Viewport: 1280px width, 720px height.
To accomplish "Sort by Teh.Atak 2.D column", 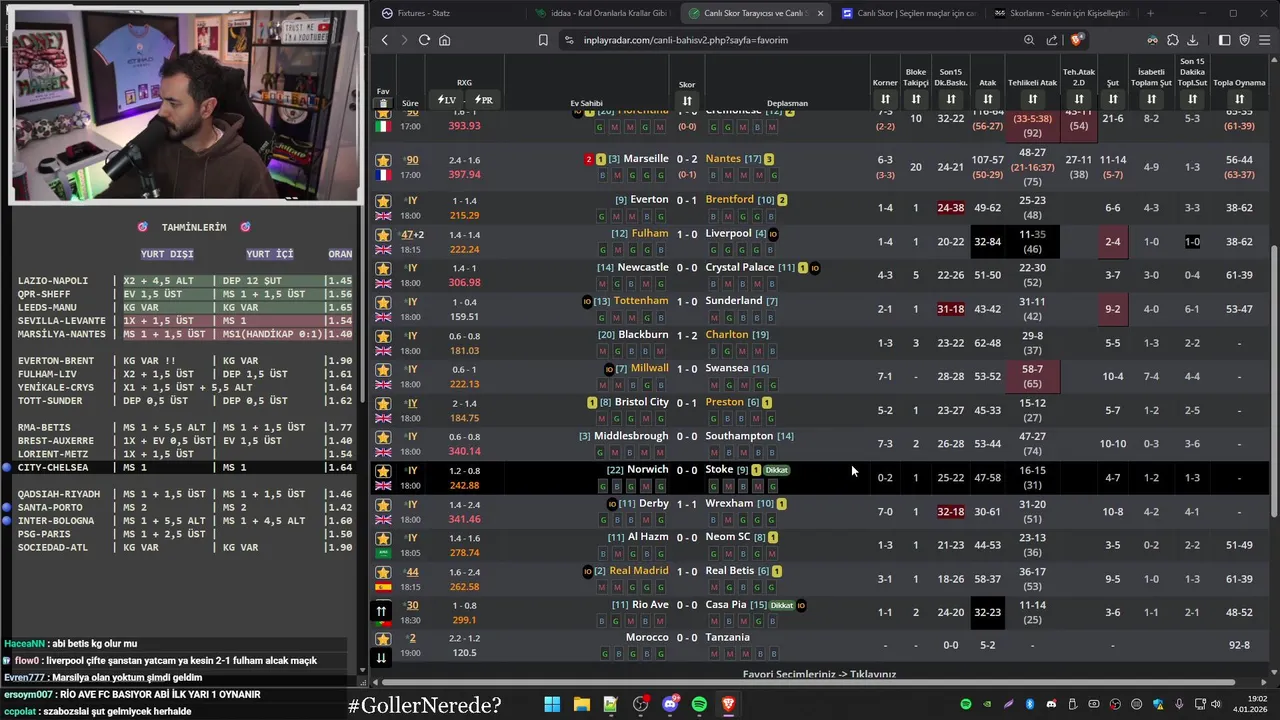I will (1079, 99).
